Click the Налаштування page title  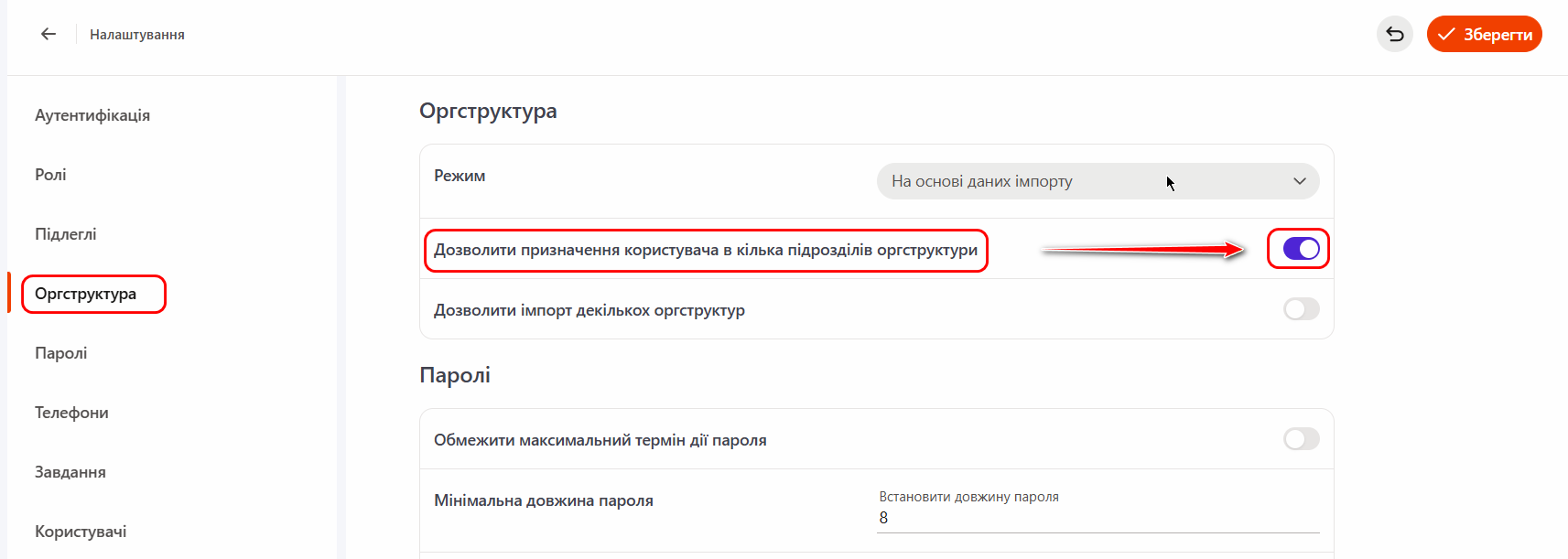(137, 35)
